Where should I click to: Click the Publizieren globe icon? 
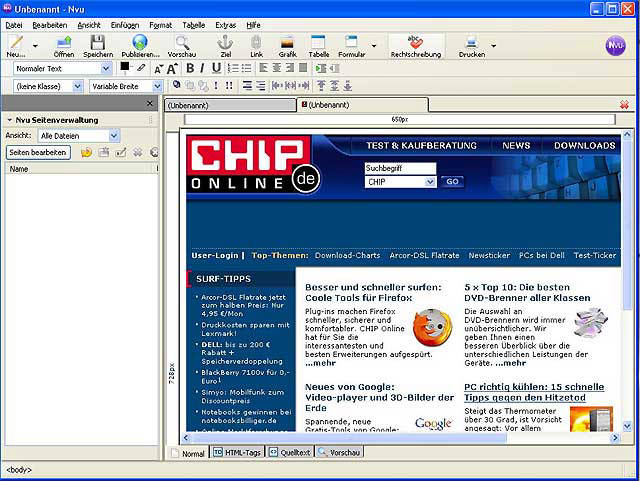[140, 42]
